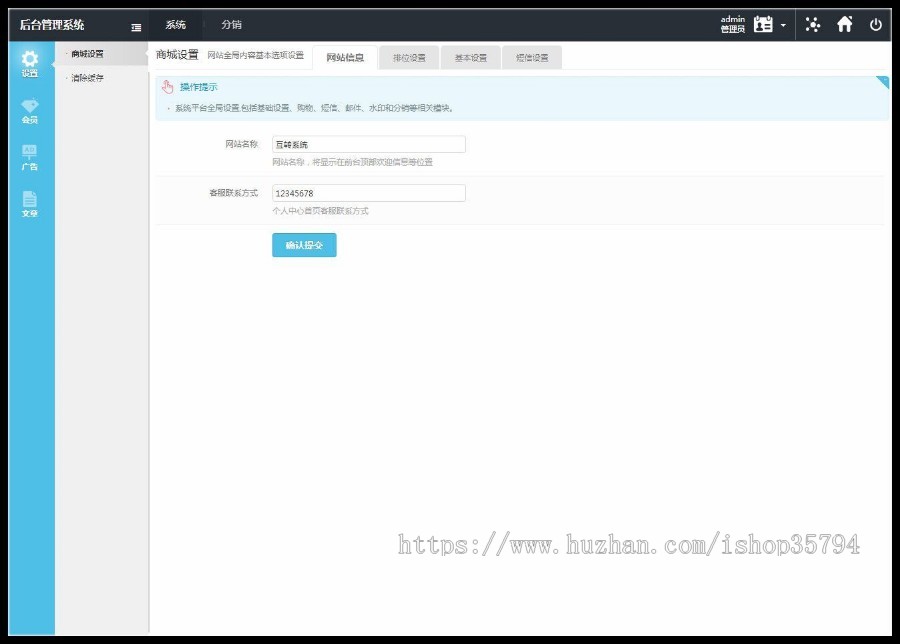Click the '个人中心首页客服联系方式' hint text
Screen dimensions: 900x644
320,211
